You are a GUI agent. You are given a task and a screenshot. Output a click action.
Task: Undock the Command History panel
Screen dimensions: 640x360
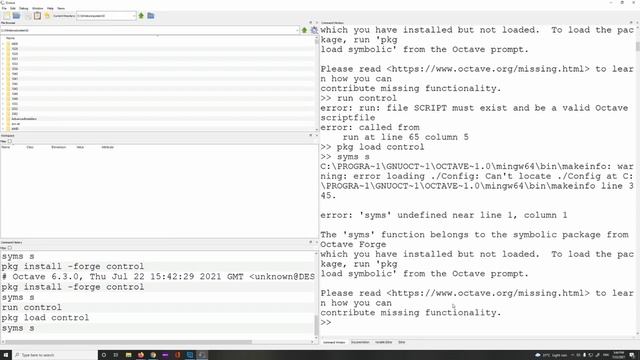coord(311,242)
